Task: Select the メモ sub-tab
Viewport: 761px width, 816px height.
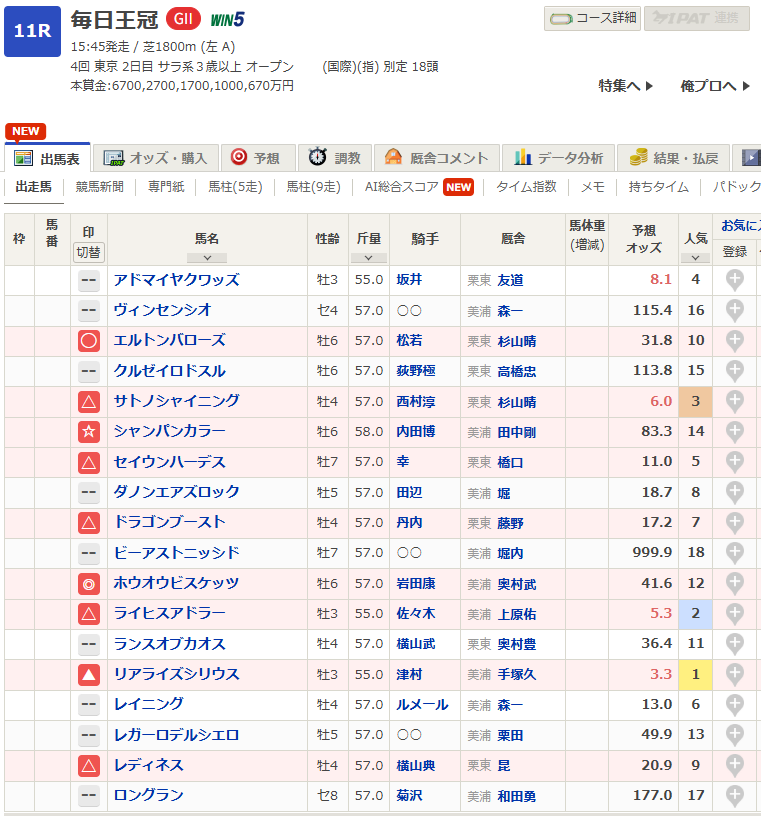Action: (x=592, y=187)
